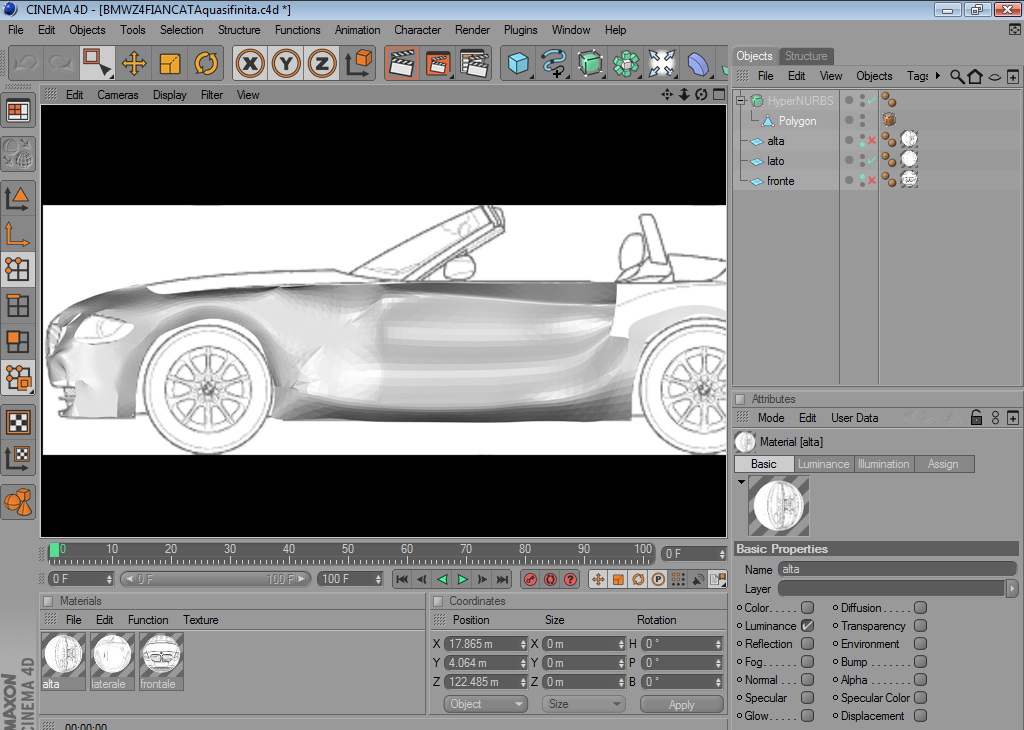Click frame 50 on the timeline ruler
Image resolution: width=1024 pixels, height=730 pixels.
tap(347, 551)
